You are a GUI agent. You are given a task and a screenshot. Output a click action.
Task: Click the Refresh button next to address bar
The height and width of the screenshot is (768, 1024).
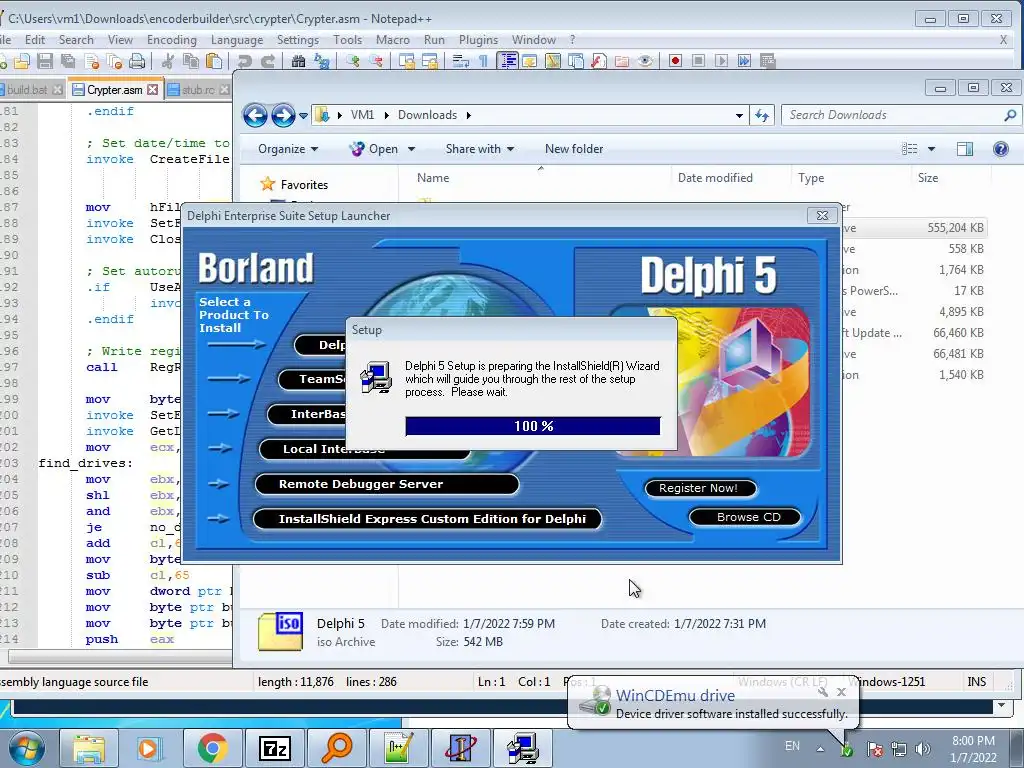click(761, 116)
